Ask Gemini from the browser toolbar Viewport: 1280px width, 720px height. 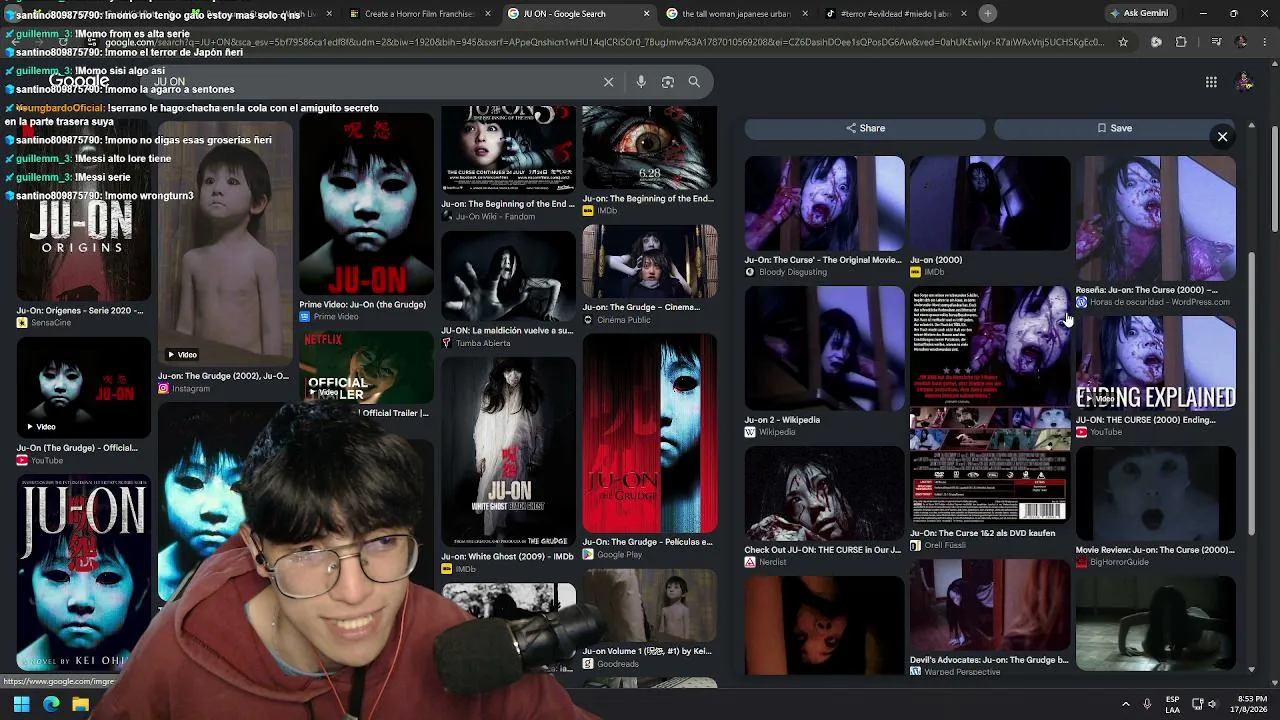click(1139, 14)
